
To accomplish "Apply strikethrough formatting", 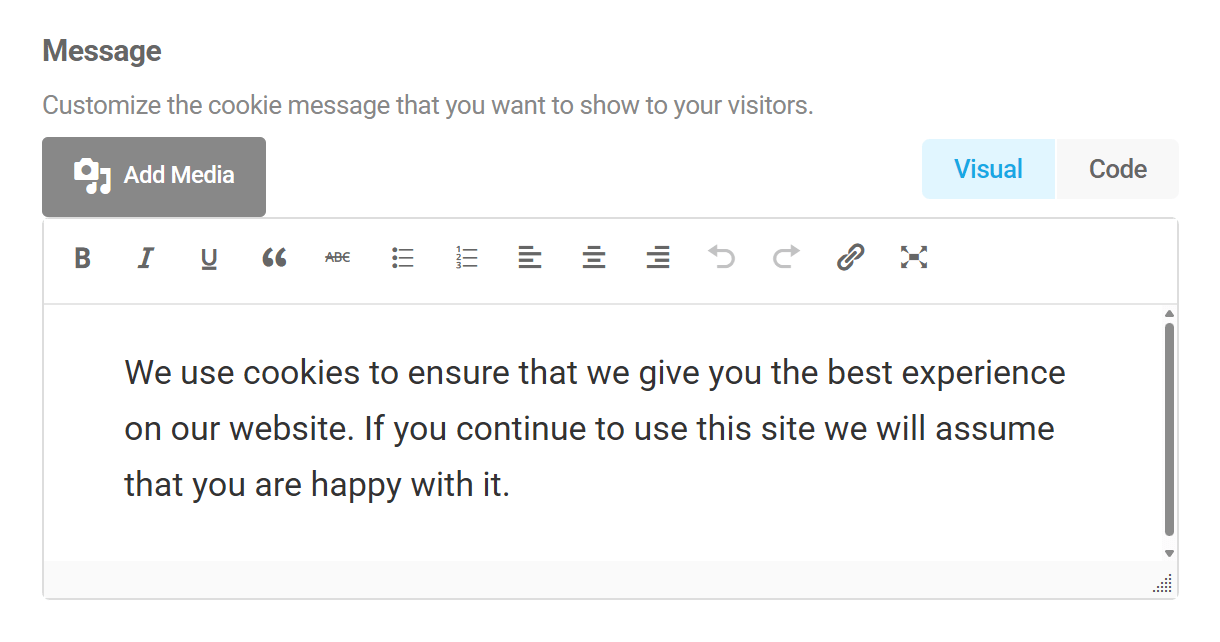I will (338, 258).
